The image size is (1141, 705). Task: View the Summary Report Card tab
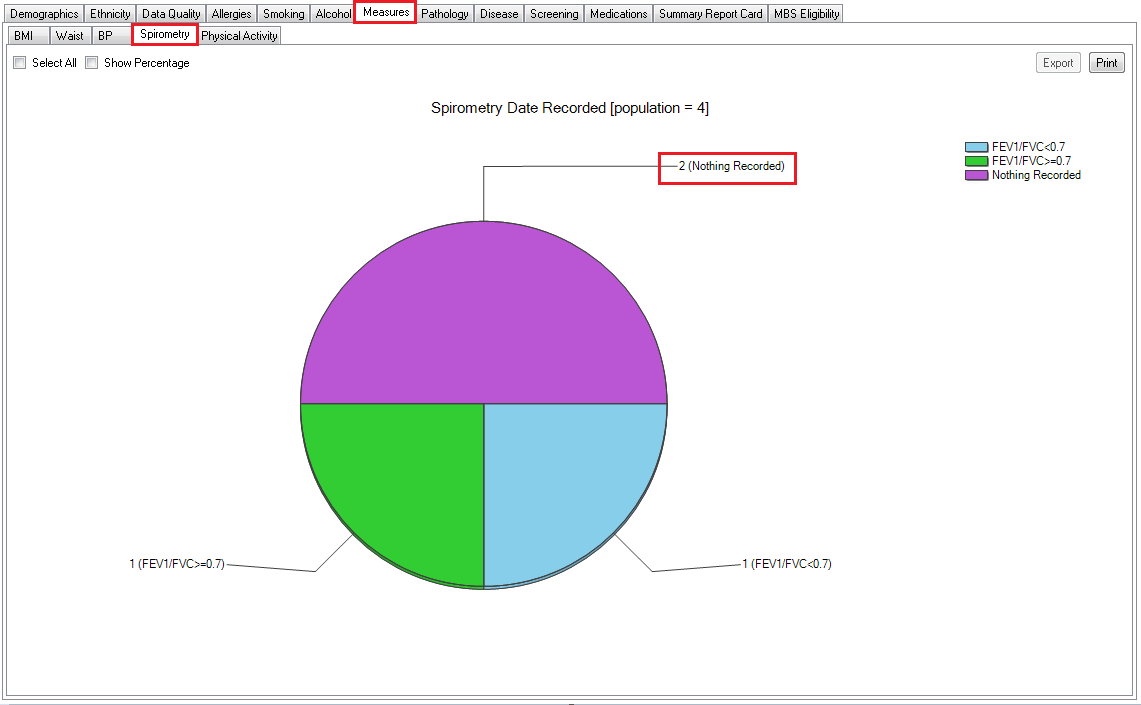(x=710, y=14)
